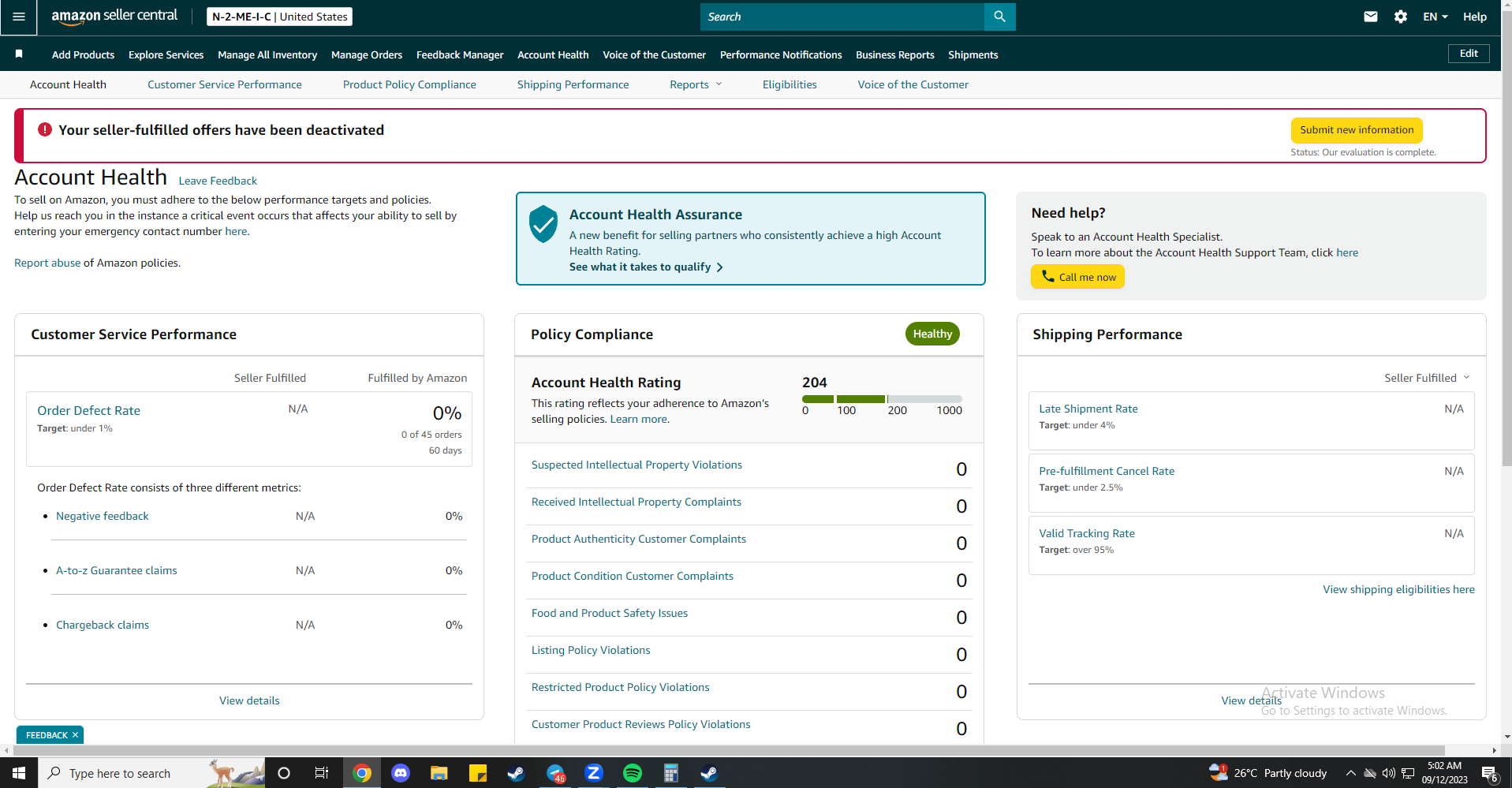Click the Amazon Seller Central logo
The width and height of the screenshot is (1512, 788).
pyautogui.click(x=114, y=17)
